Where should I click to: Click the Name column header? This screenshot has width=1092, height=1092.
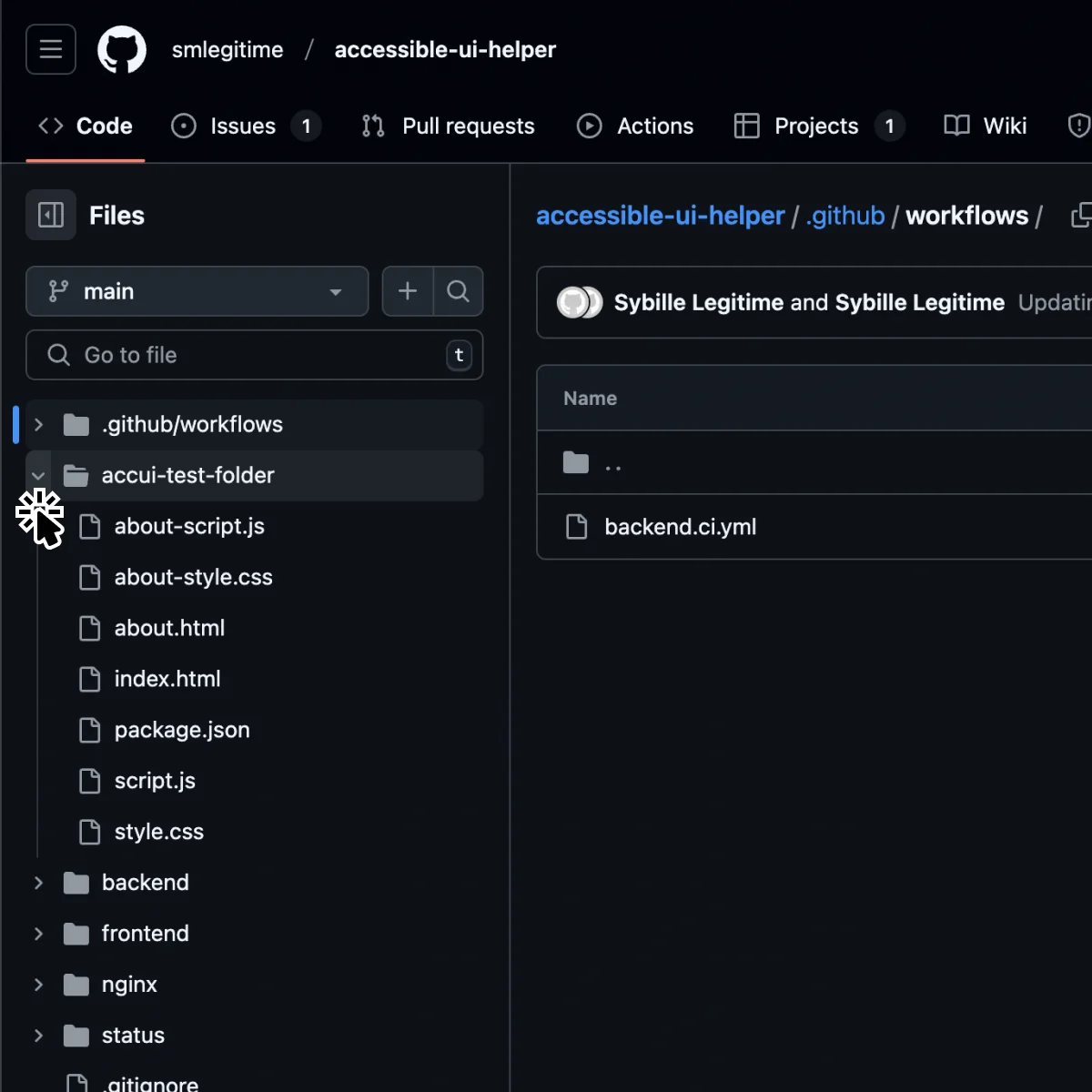click(x=590, y=398)
